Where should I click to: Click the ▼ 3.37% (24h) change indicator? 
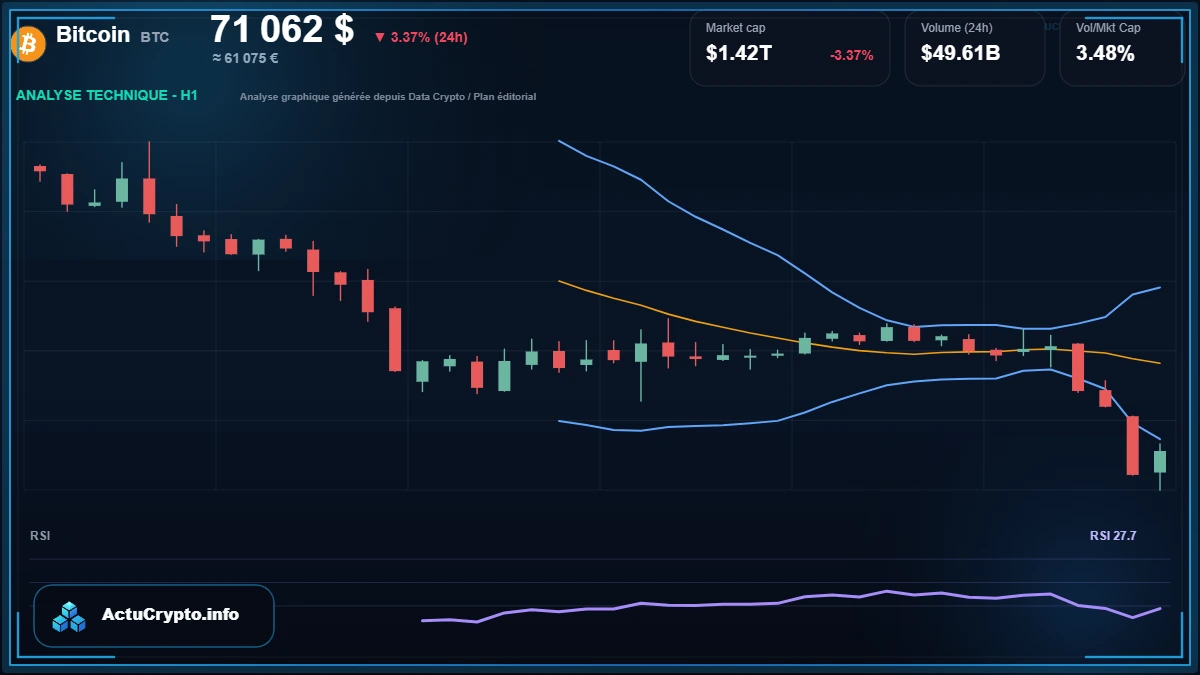(420, 37)
